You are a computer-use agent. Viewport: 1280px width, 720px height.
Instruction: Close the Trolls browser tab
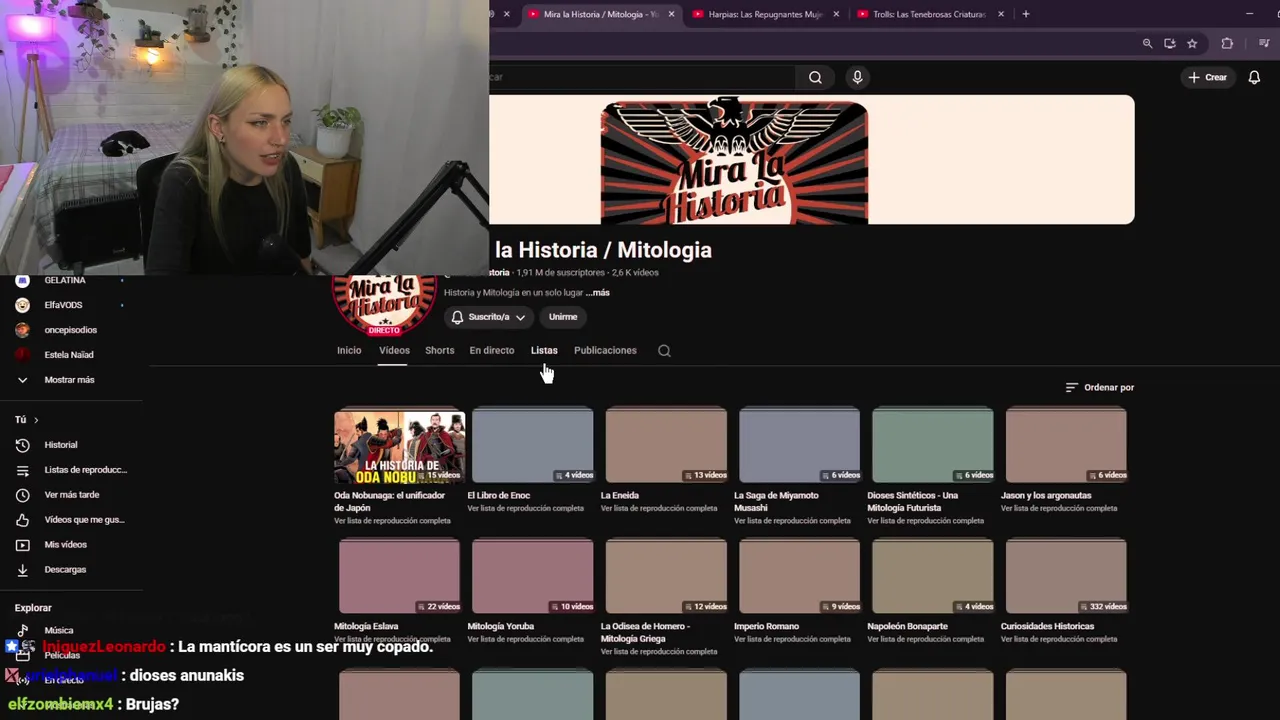coord(1000,14)
